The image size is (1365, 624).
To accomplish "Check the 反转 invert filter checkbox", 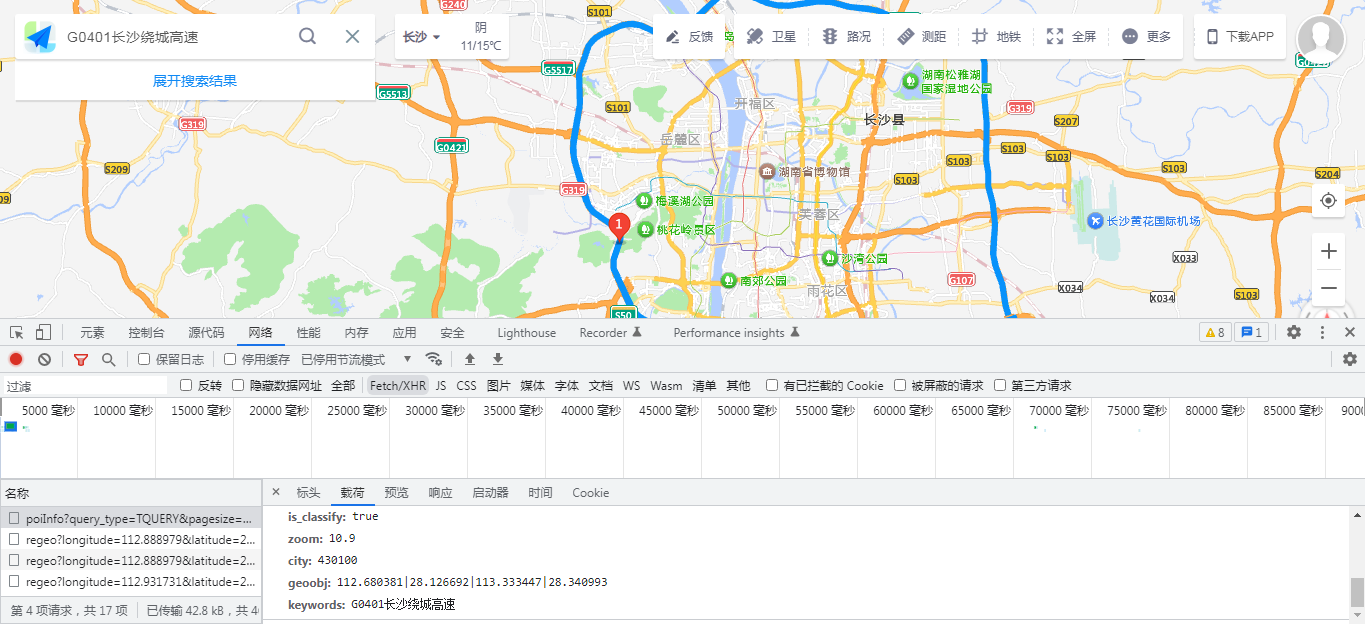I will point(186,385).
